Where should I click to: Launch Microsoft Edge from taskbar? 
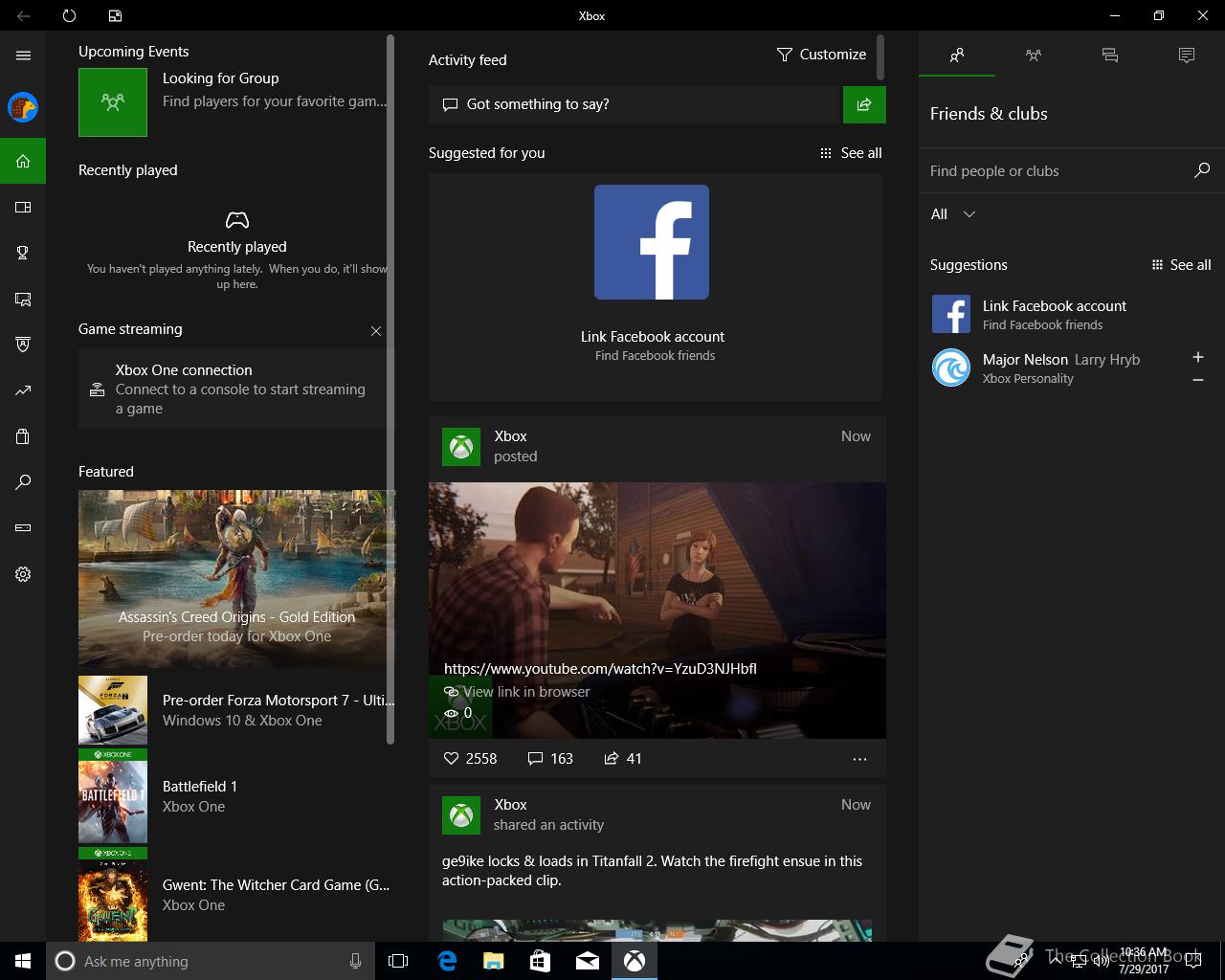(x=446, y=961)
